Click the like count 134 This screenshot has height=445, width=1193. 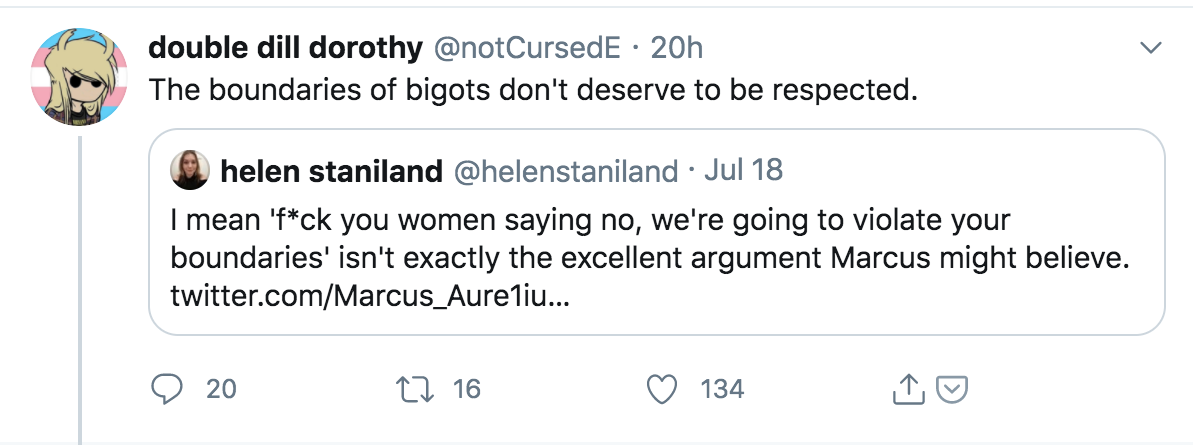(x=722, y=389)
